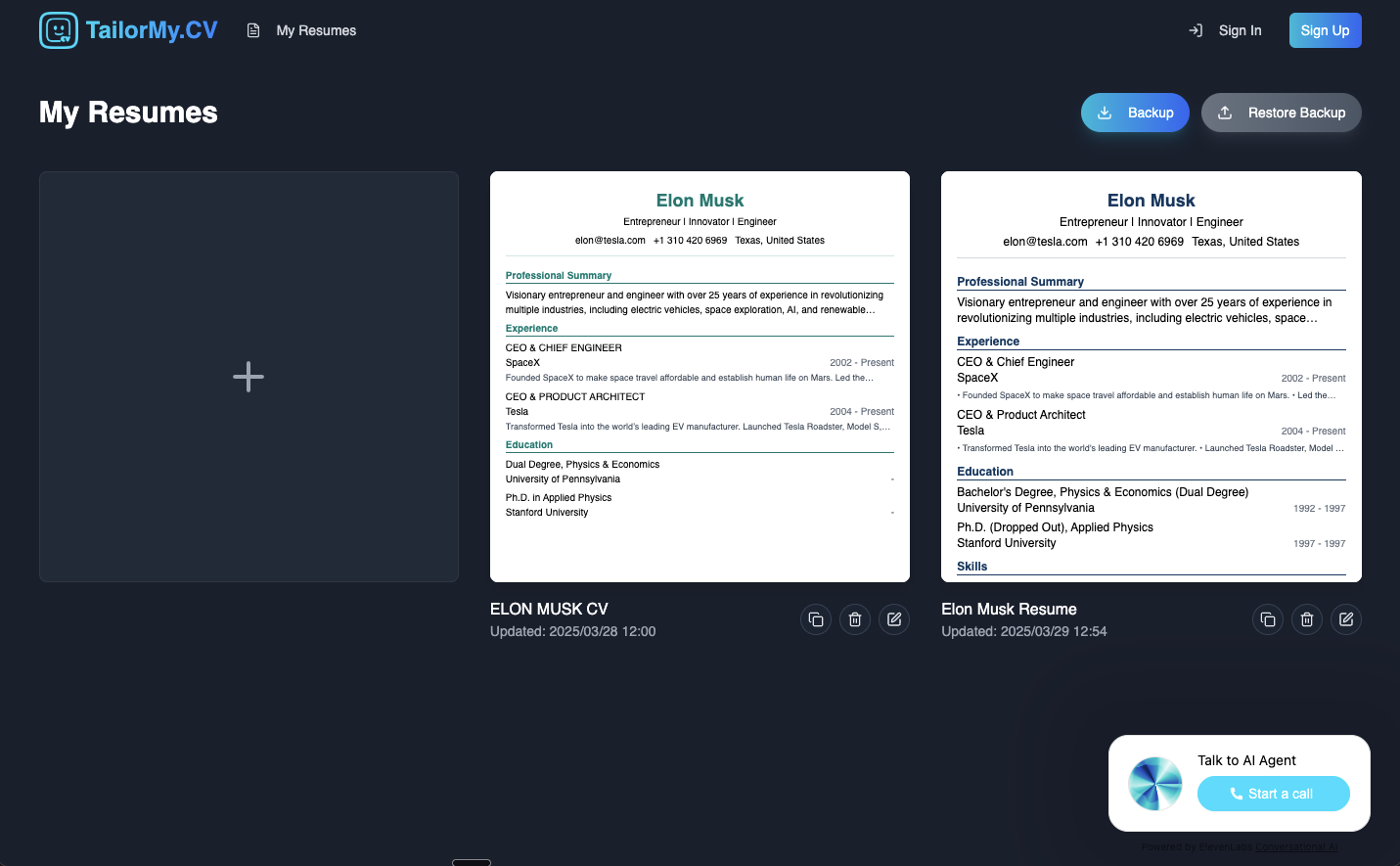This screenshot has height=866, width=1400.
Task: Click the upload icon in Restore Backup
Action: (1225, 113)
